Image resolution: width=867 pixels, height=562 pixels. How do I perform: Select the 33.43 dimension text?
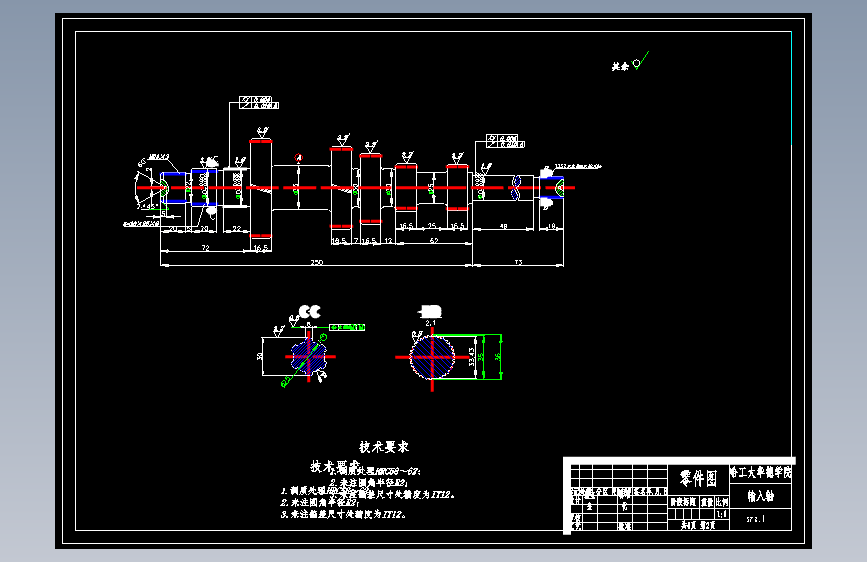(x=472, y=357)
